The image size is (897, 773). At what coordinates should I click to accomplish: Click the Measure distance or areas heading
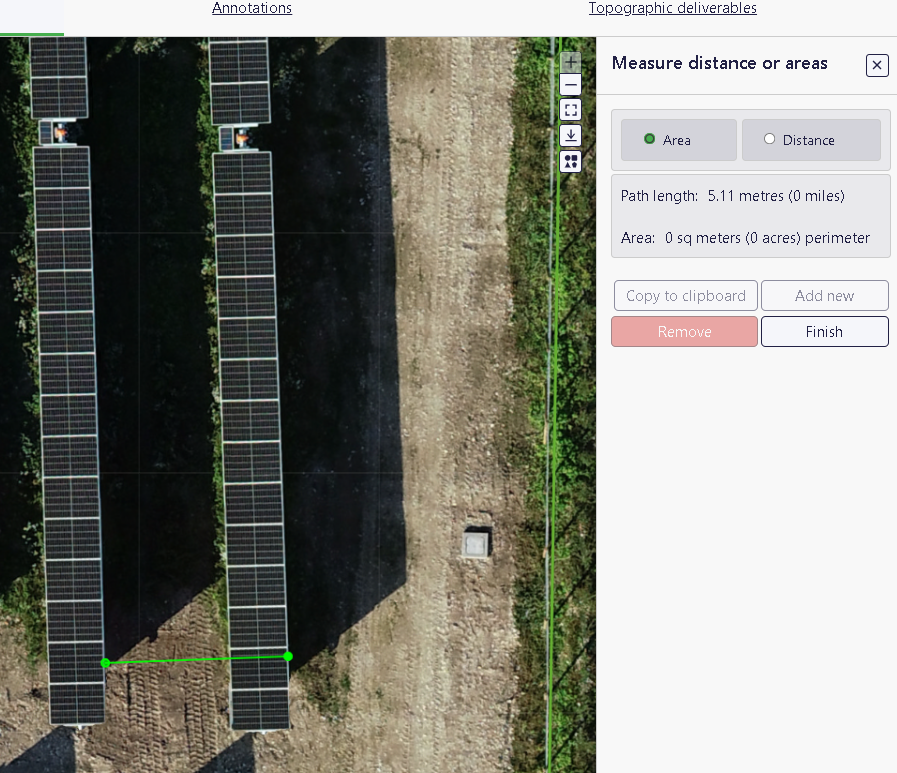point(719,63)
